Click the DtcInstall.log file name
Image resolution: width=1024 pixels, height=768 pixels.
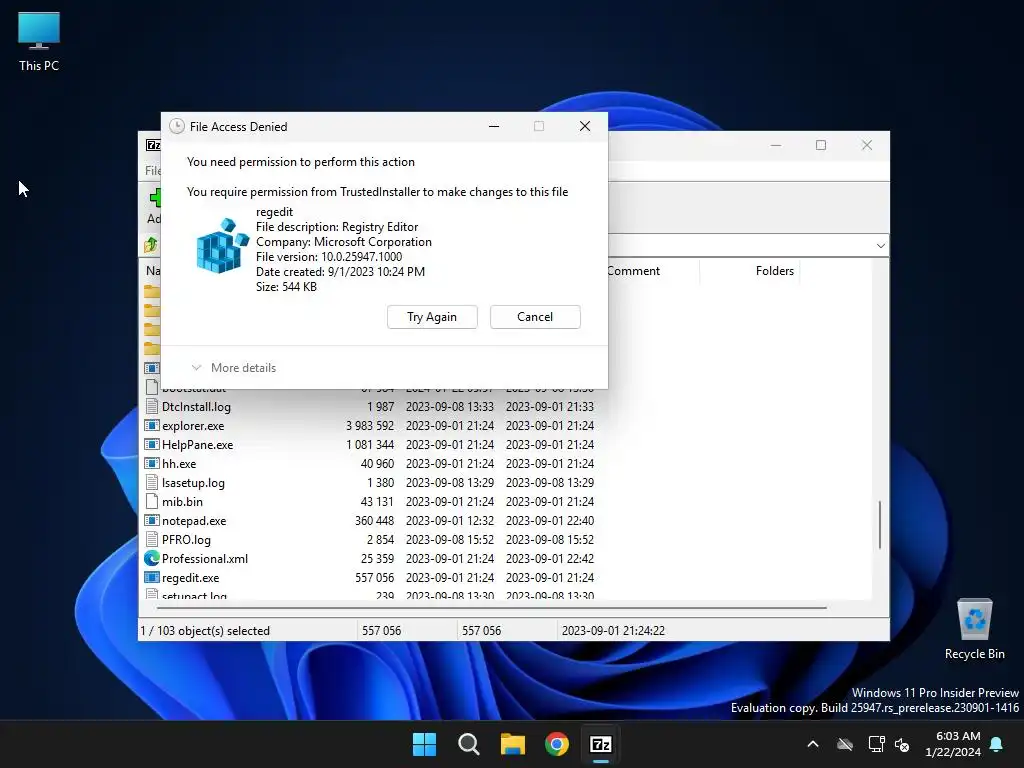click(x=196, y=407)
